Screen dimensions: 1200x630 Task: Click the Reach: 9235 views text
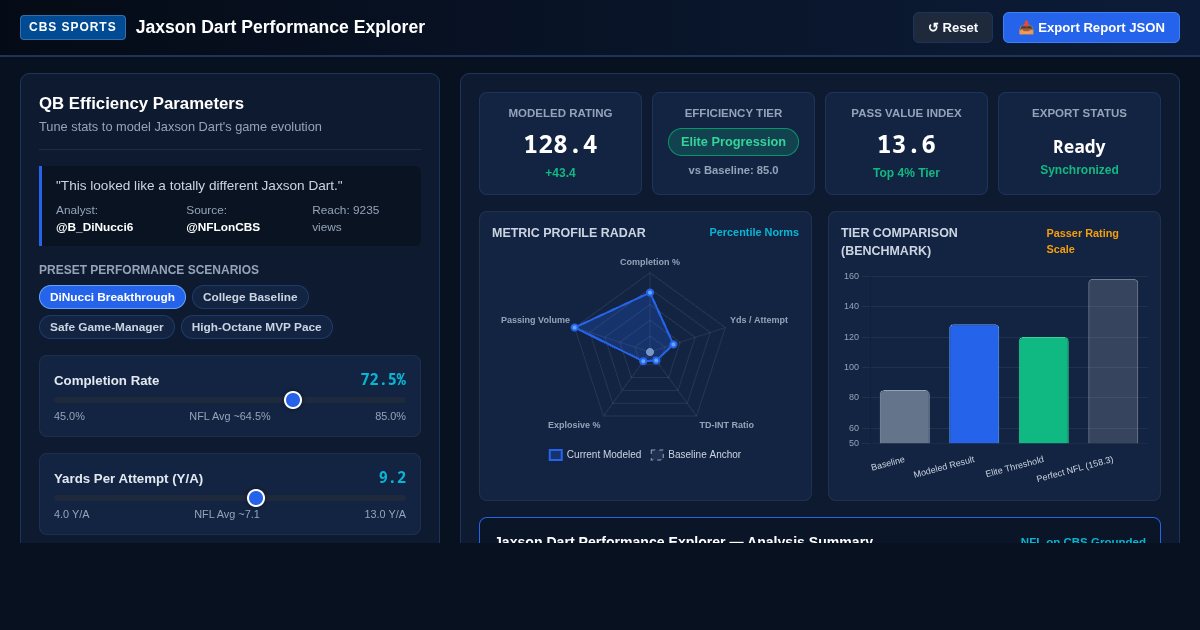[x=345, y=218]
